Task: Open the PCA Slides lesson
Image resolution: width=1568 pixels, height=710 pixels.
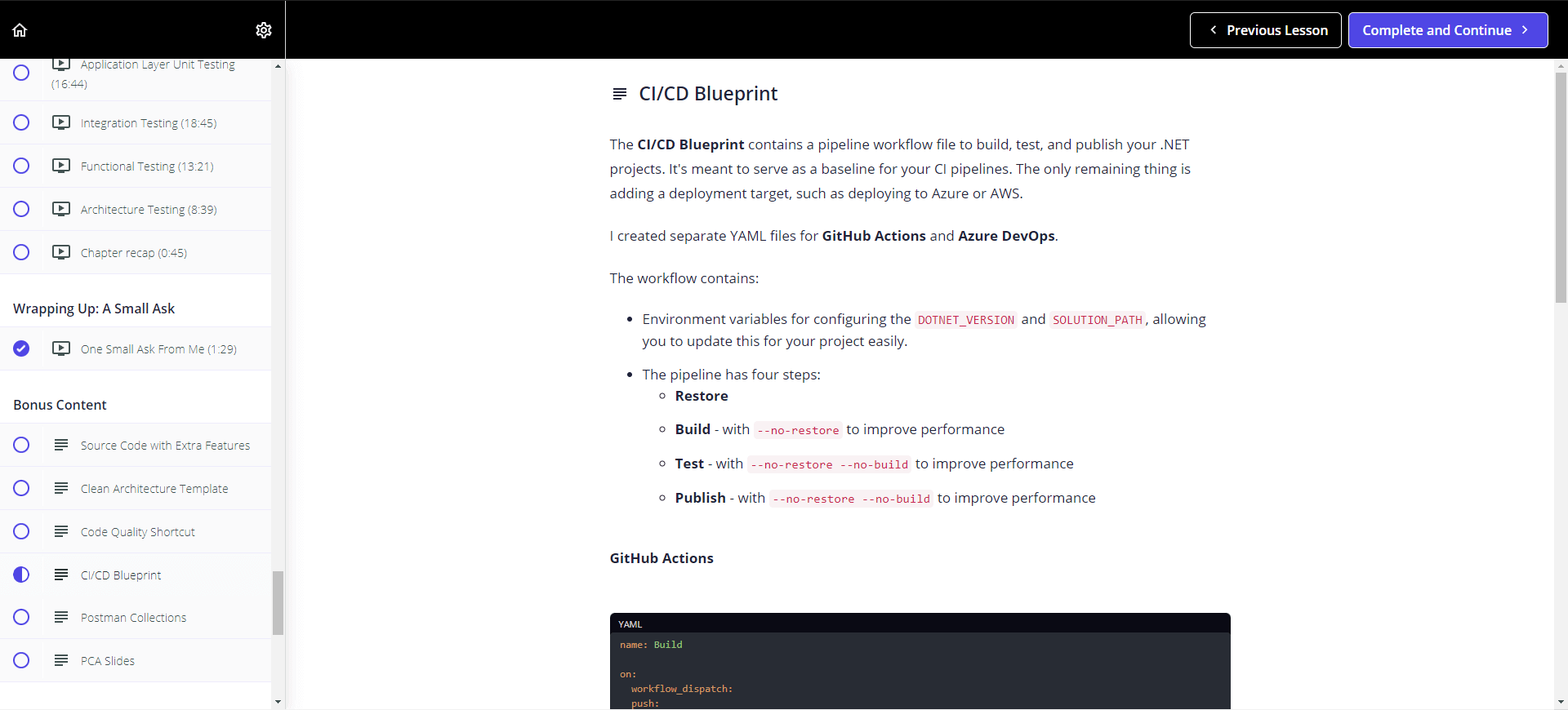Action: pos(108,661)
